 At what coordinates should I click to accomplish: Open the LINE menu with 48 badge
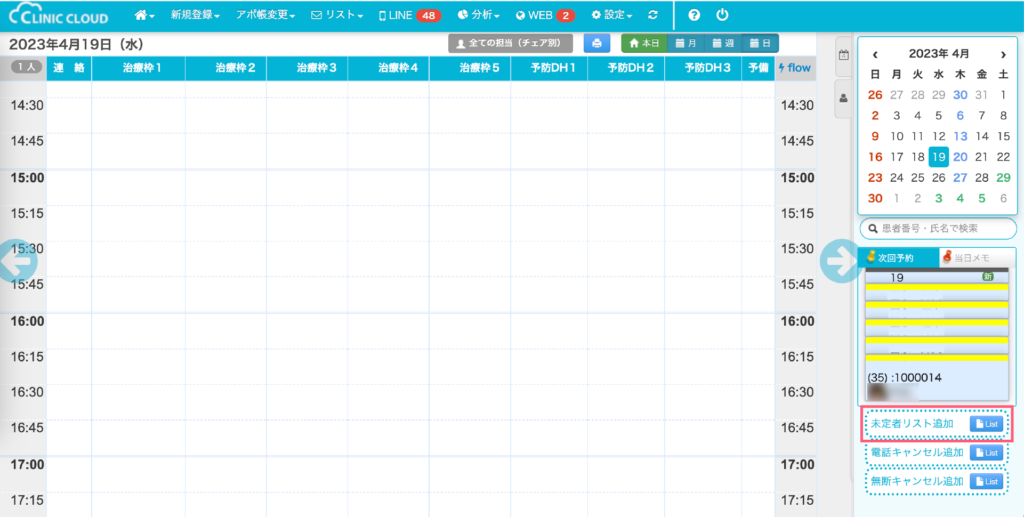coord(410,16)
